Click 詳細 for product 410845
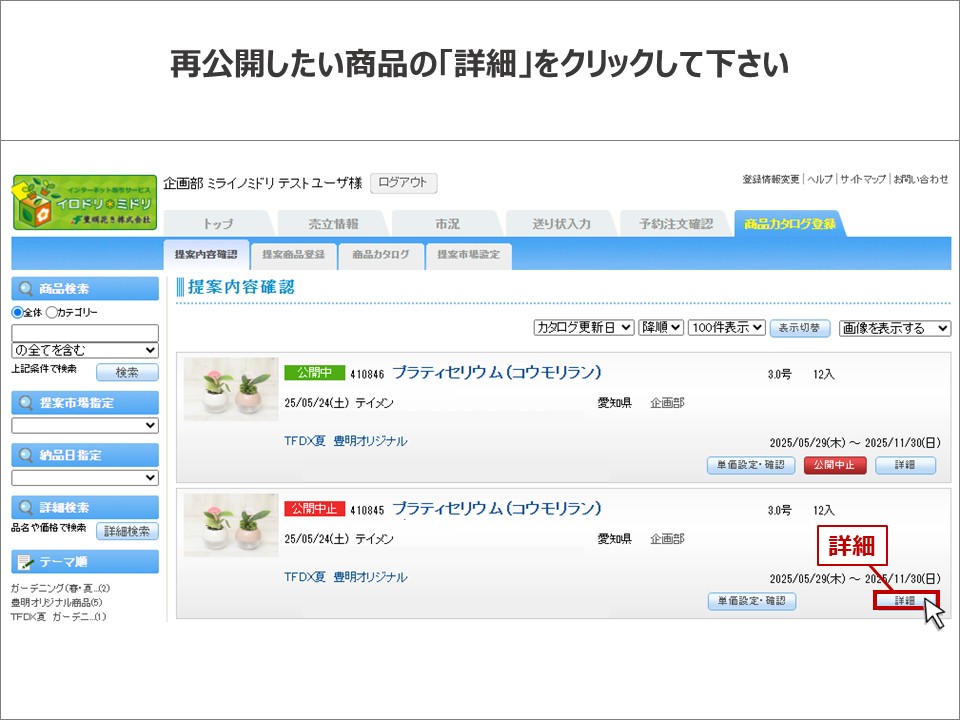The width and height of the screenshot is (960, 720). point(905,601)
